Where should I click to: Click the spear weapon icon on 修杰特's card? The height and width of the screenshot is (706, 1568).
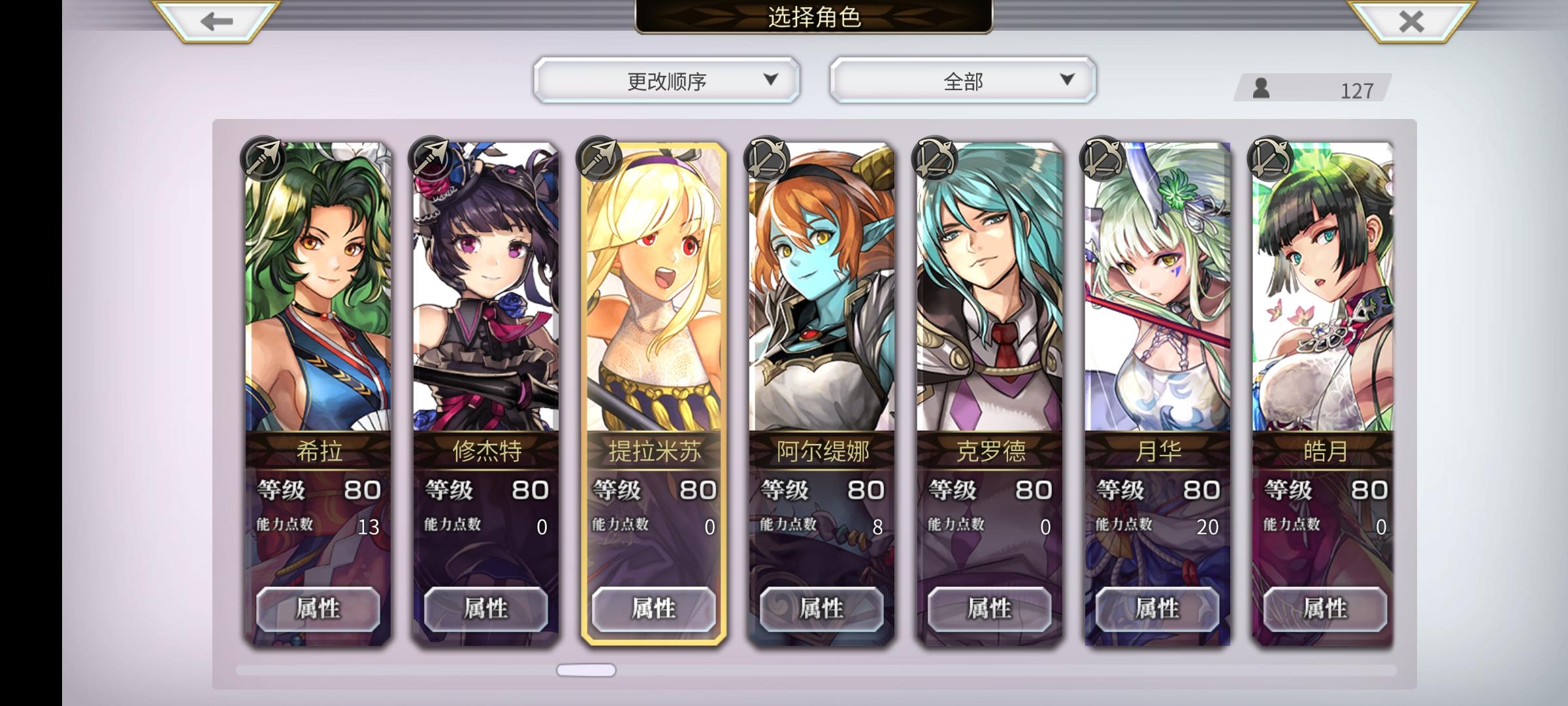pos(431,159)
